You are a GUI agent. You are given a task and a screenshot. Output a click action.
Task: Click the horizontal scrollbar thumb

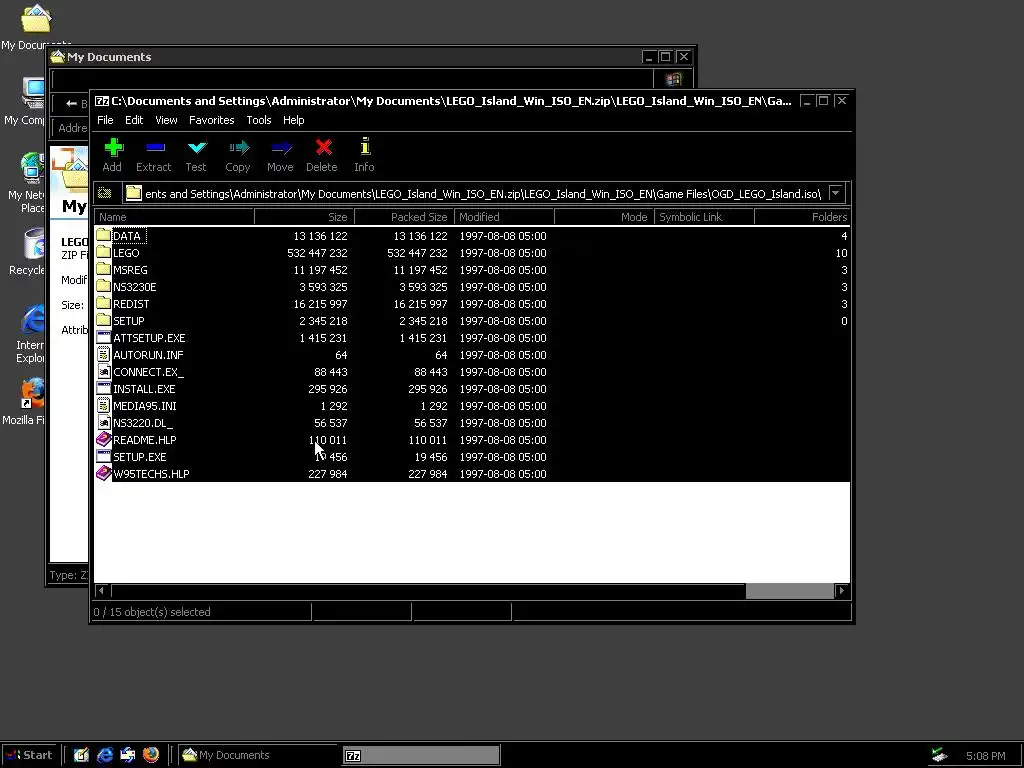[x=790, y=590]
